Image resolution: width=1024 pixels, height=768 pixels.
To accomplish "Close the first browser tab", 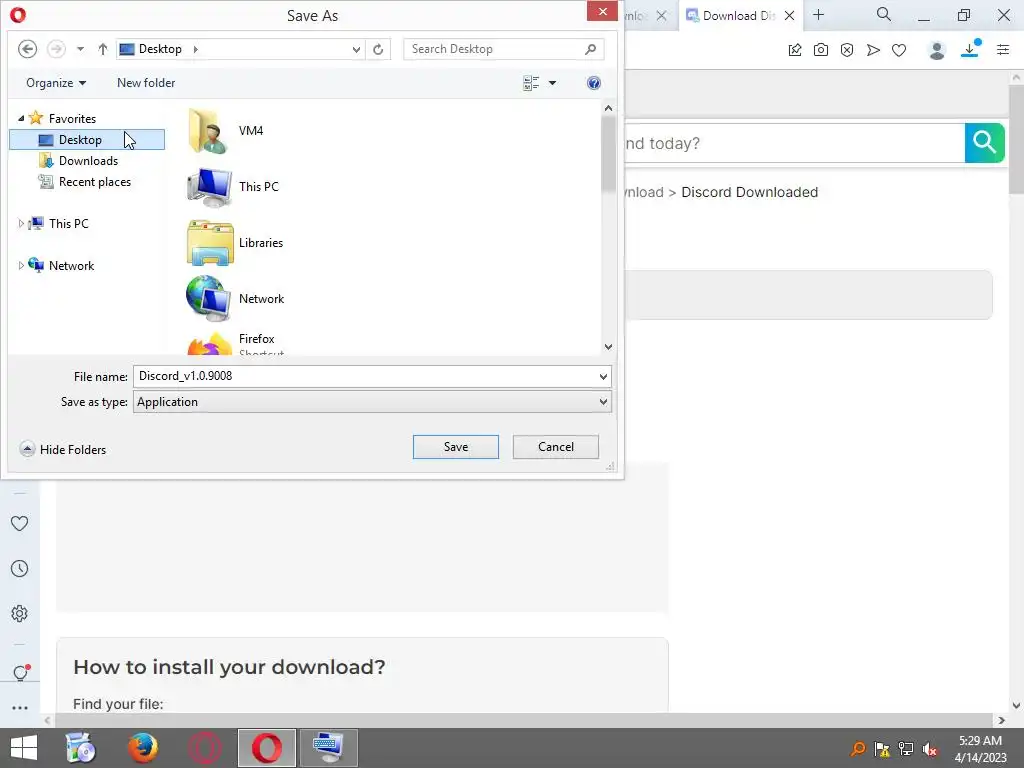I will 662,16.
